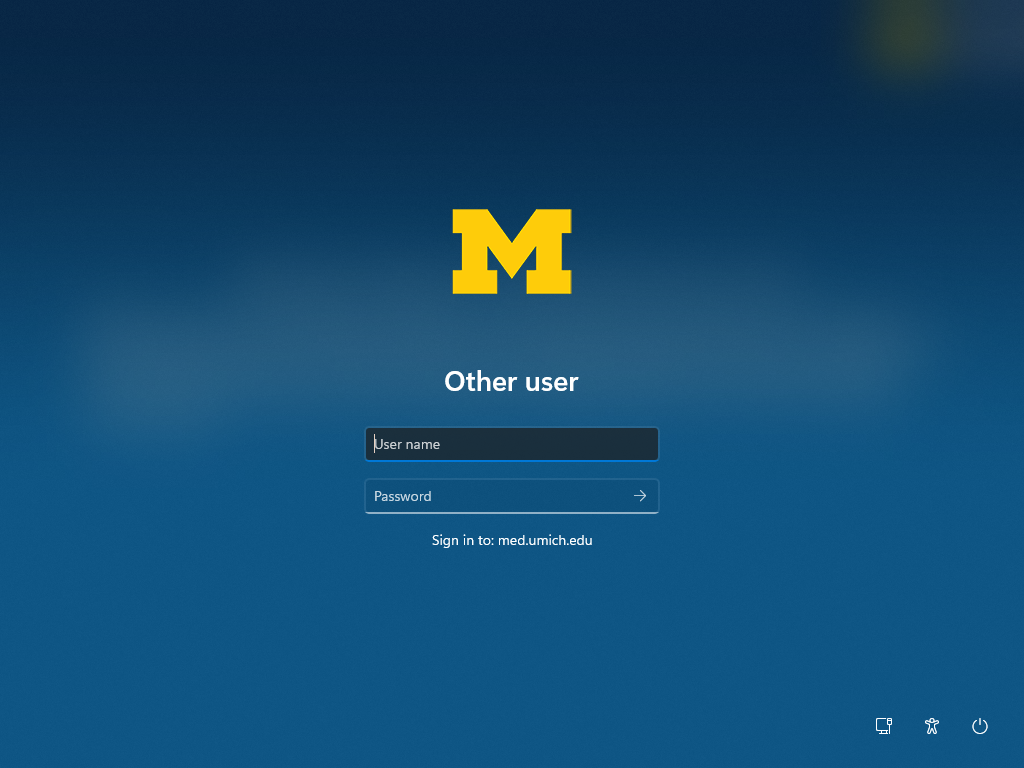This screenshot has width=1024, height=768.
Task: Click the monitor-shaped internet icon
Action: point(883,726)
